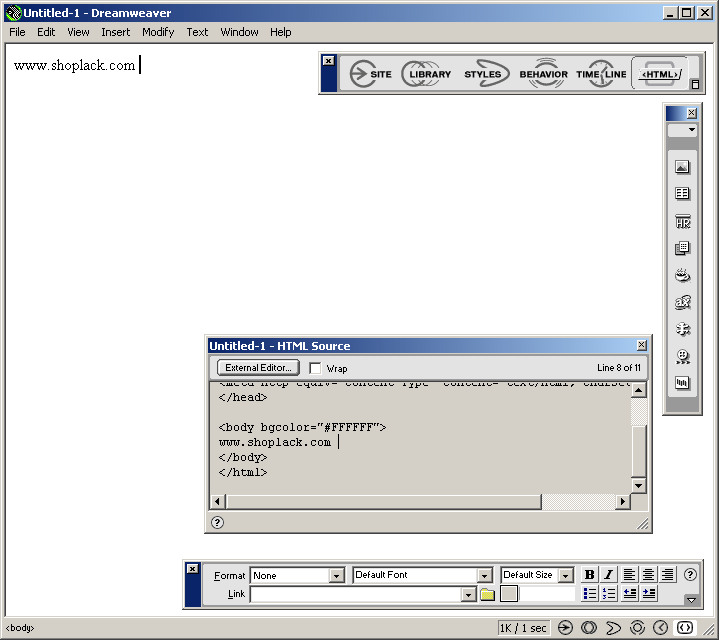Insert a plugin (puzzle piece icon)

pos(682,329)
